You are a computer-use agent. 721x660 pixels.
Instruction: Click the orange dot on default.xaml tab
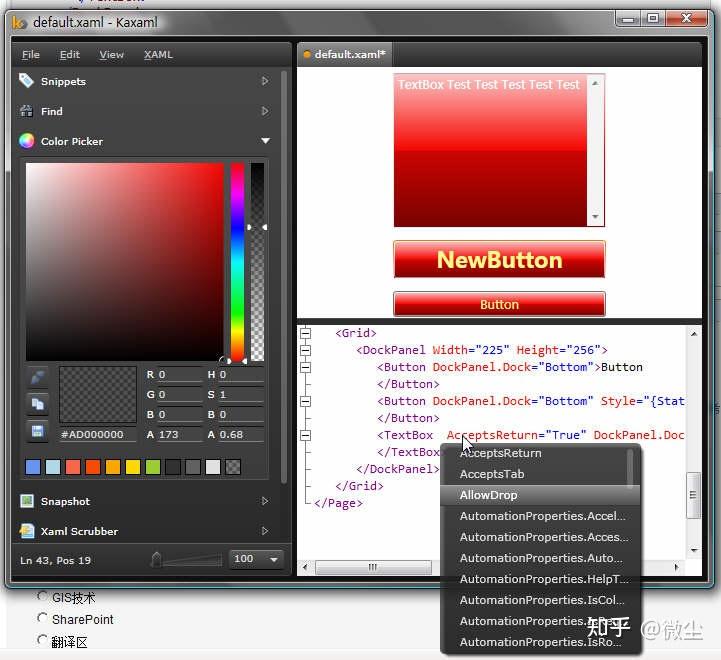coord(307,54)
